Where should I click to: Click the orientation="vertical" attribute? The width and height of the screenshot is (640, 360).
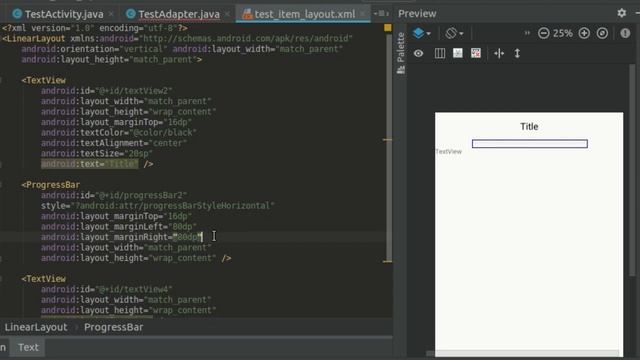click(x=94, y=49)
